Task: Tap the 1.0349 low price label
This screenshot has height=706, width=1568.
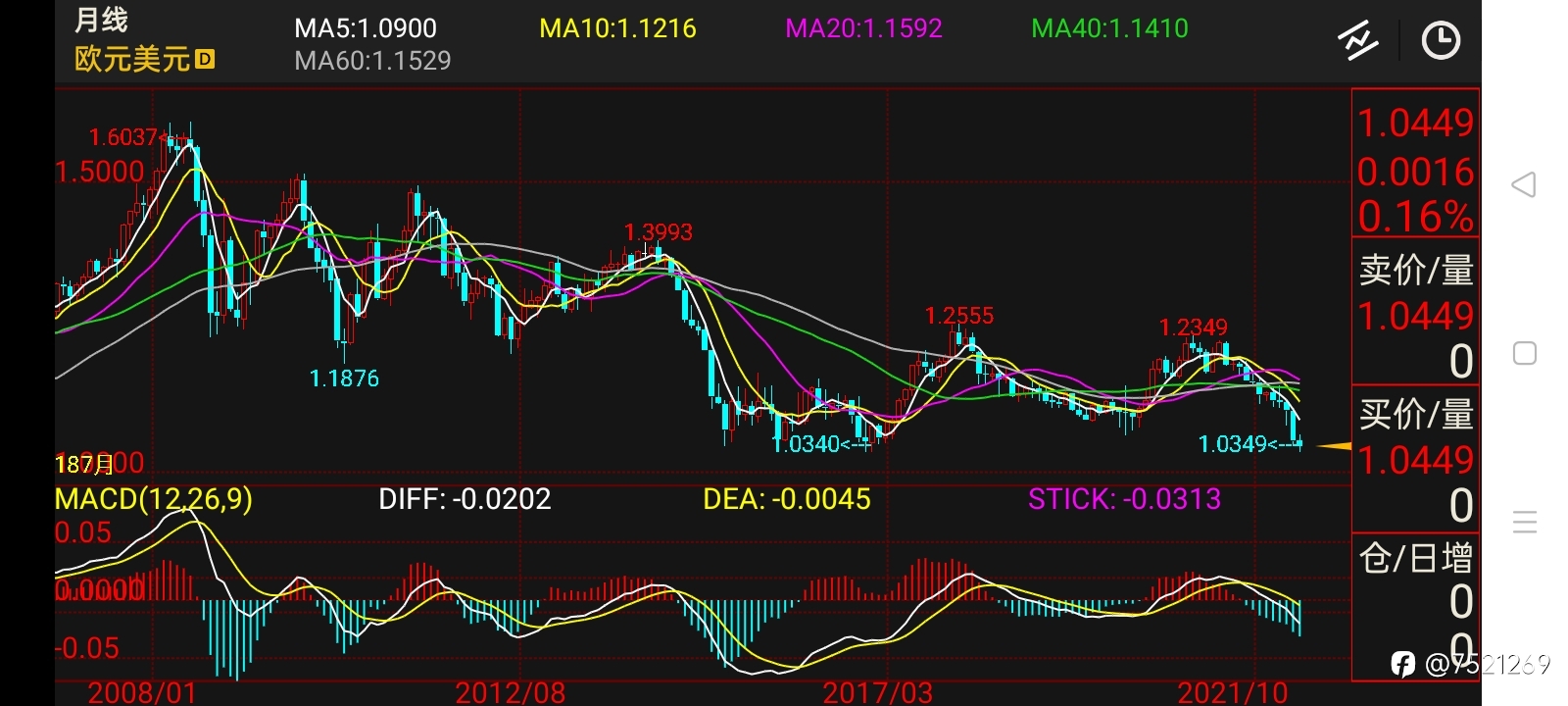Action: (1234, 444)
